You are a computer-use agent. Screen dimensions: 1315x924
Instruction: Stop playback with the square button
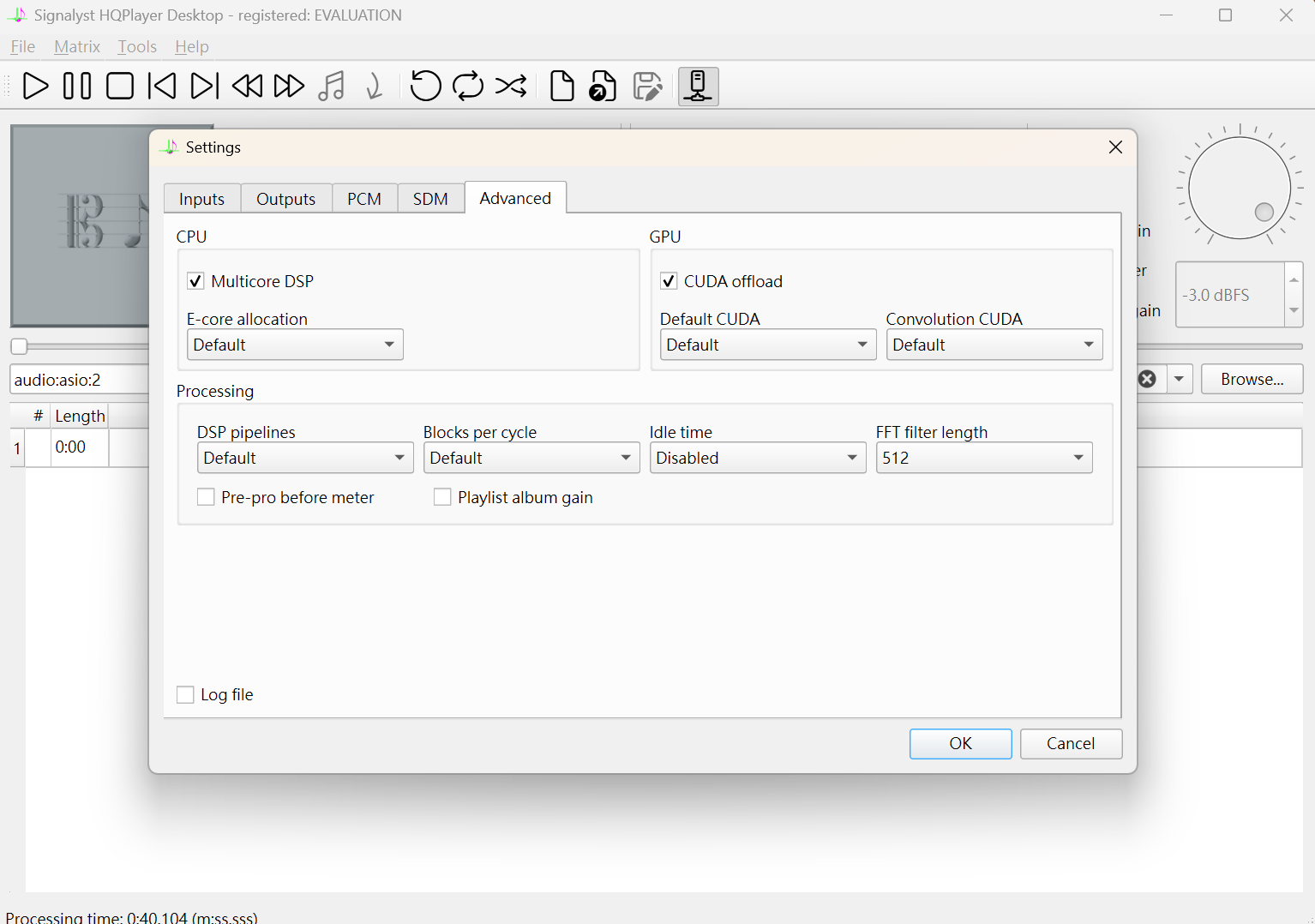(119, 87)
